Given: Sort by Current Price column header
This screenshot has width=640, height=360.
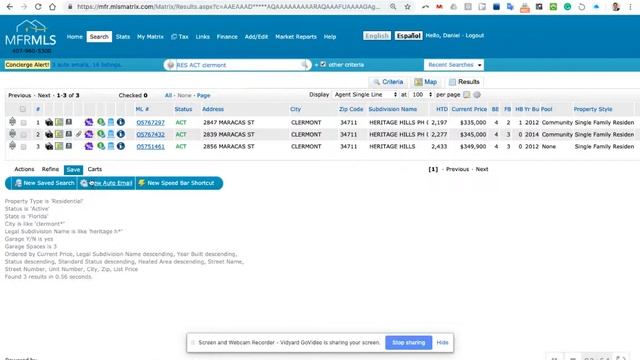Looking at the screenshot, I should coord(469,109).
